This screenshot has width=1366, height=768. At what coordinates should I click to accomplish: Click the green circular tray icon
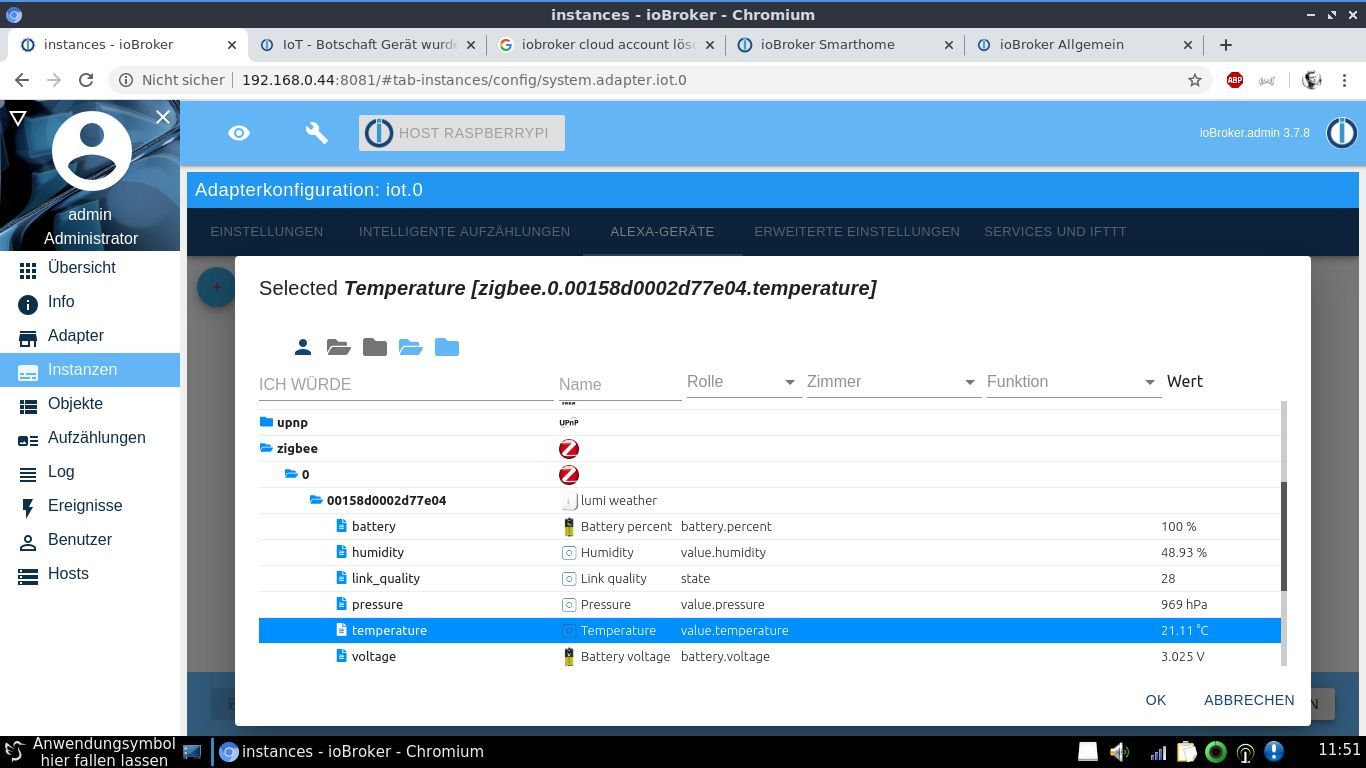(x=1216, y=751)
